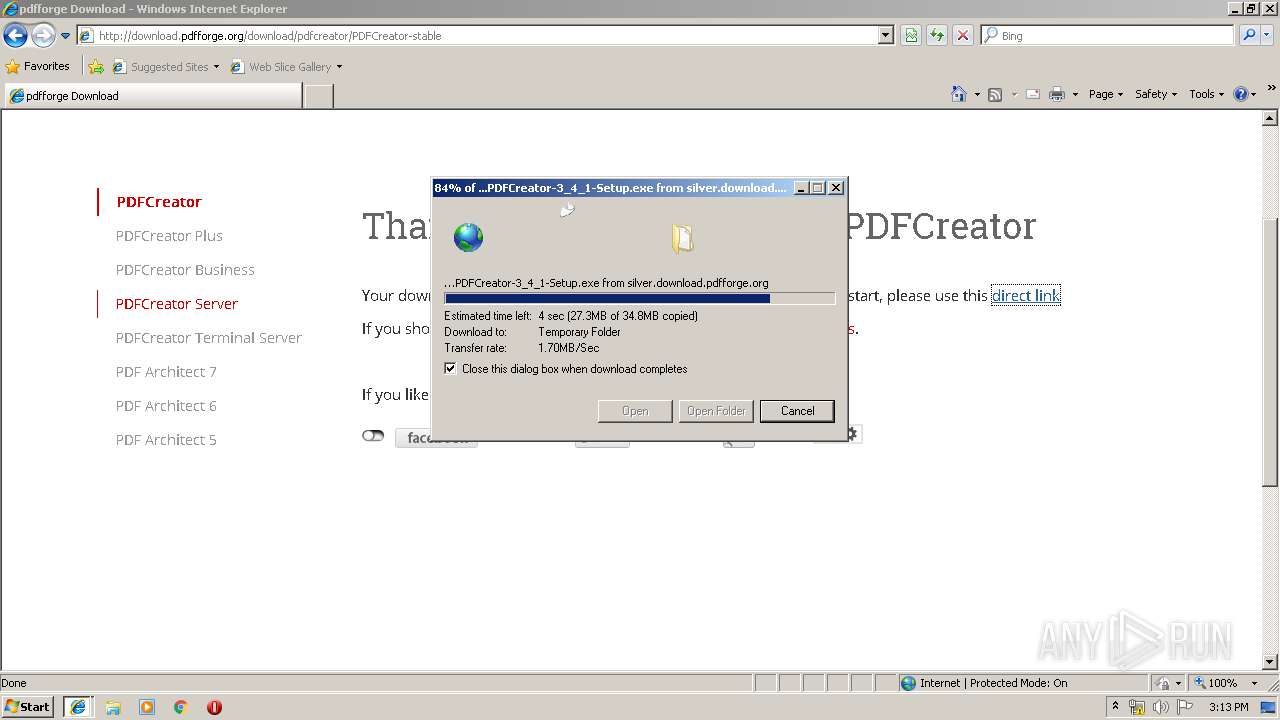Minimize the download dialog

tap(801, 188)
